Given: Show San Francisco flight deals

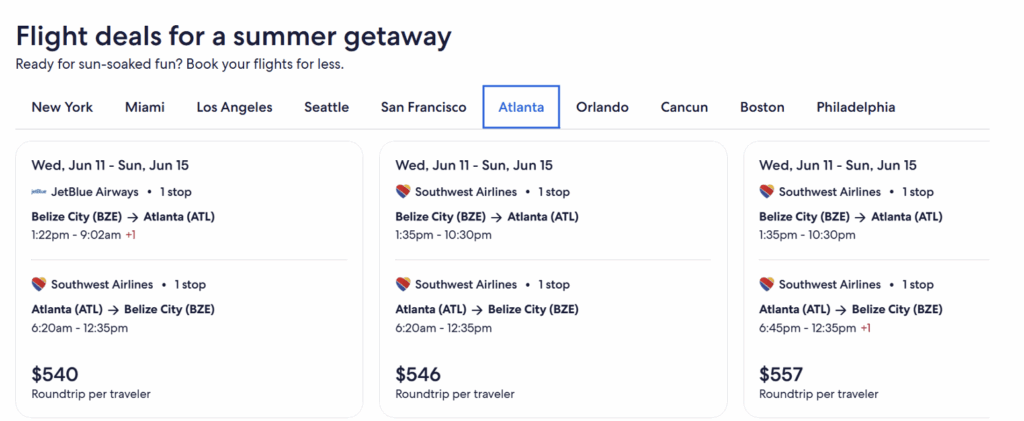Looking at the screenshot, I should point(424,107).
